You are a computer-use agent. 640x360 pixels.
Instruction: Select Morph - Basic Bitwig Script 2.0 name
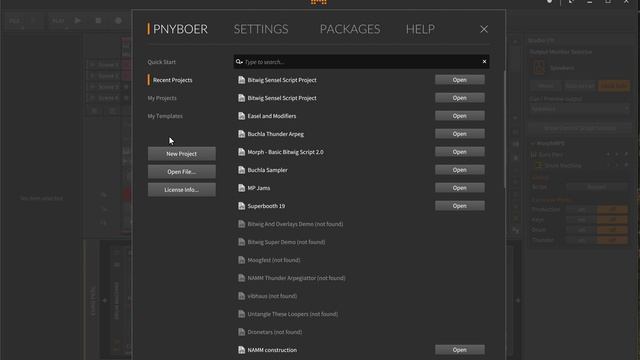click(x=285, y=152)
